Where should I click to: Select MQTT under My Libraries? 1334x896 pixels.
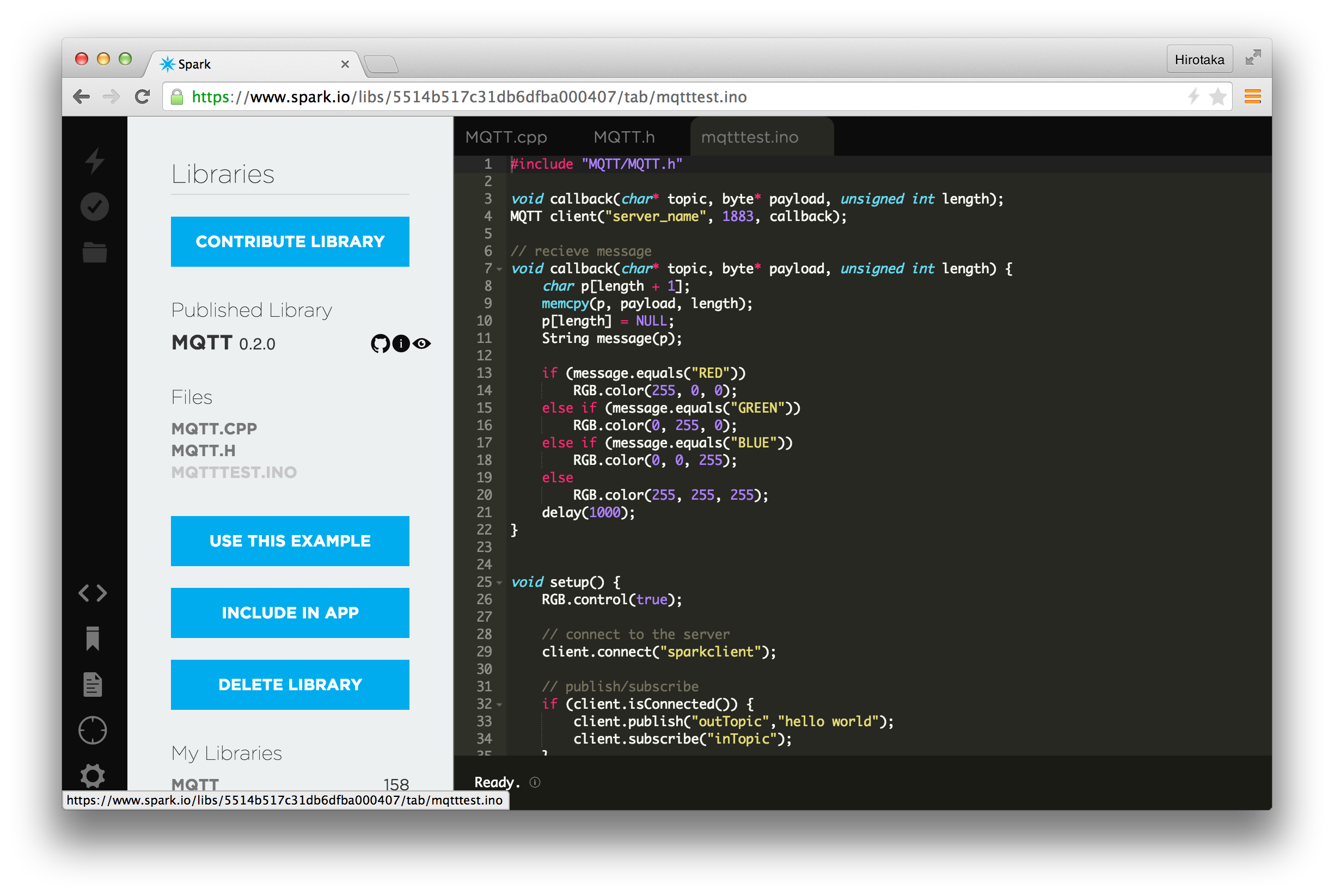pos(195,784)
